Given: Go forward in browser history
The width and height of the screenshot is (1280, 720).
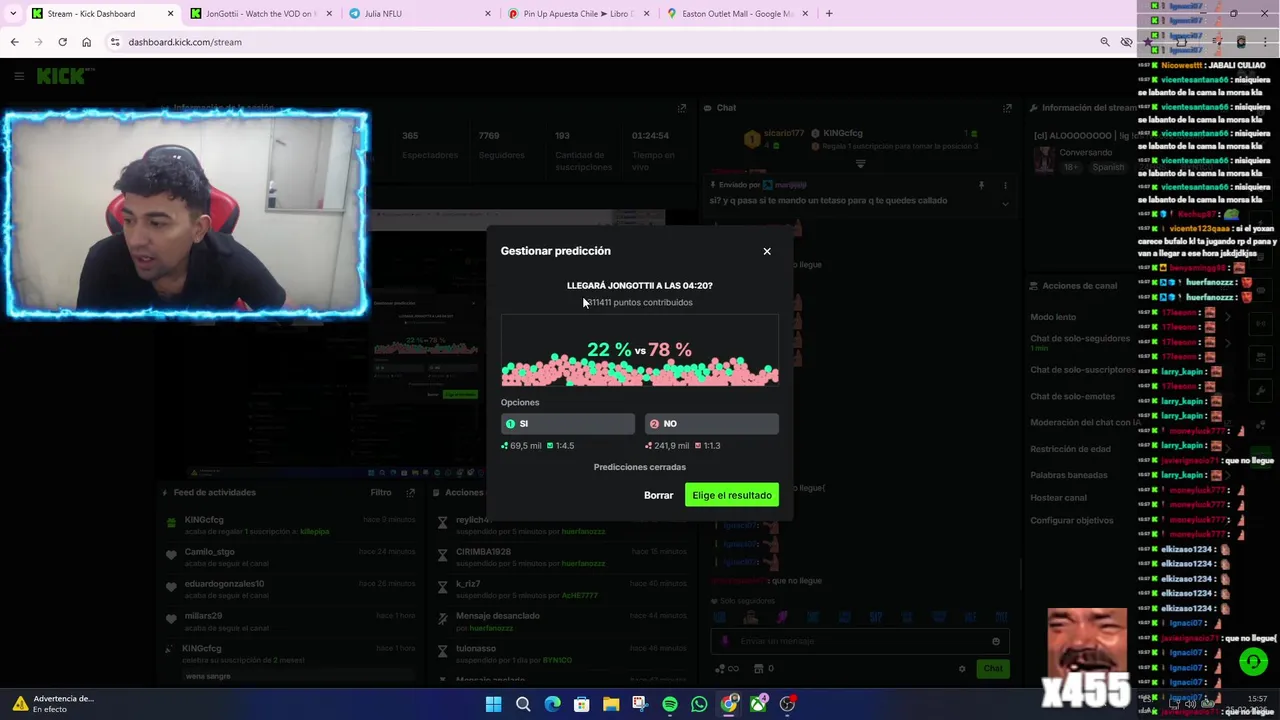Looking at the screenshot, I should pyautogui.click(x=38, y=42).
